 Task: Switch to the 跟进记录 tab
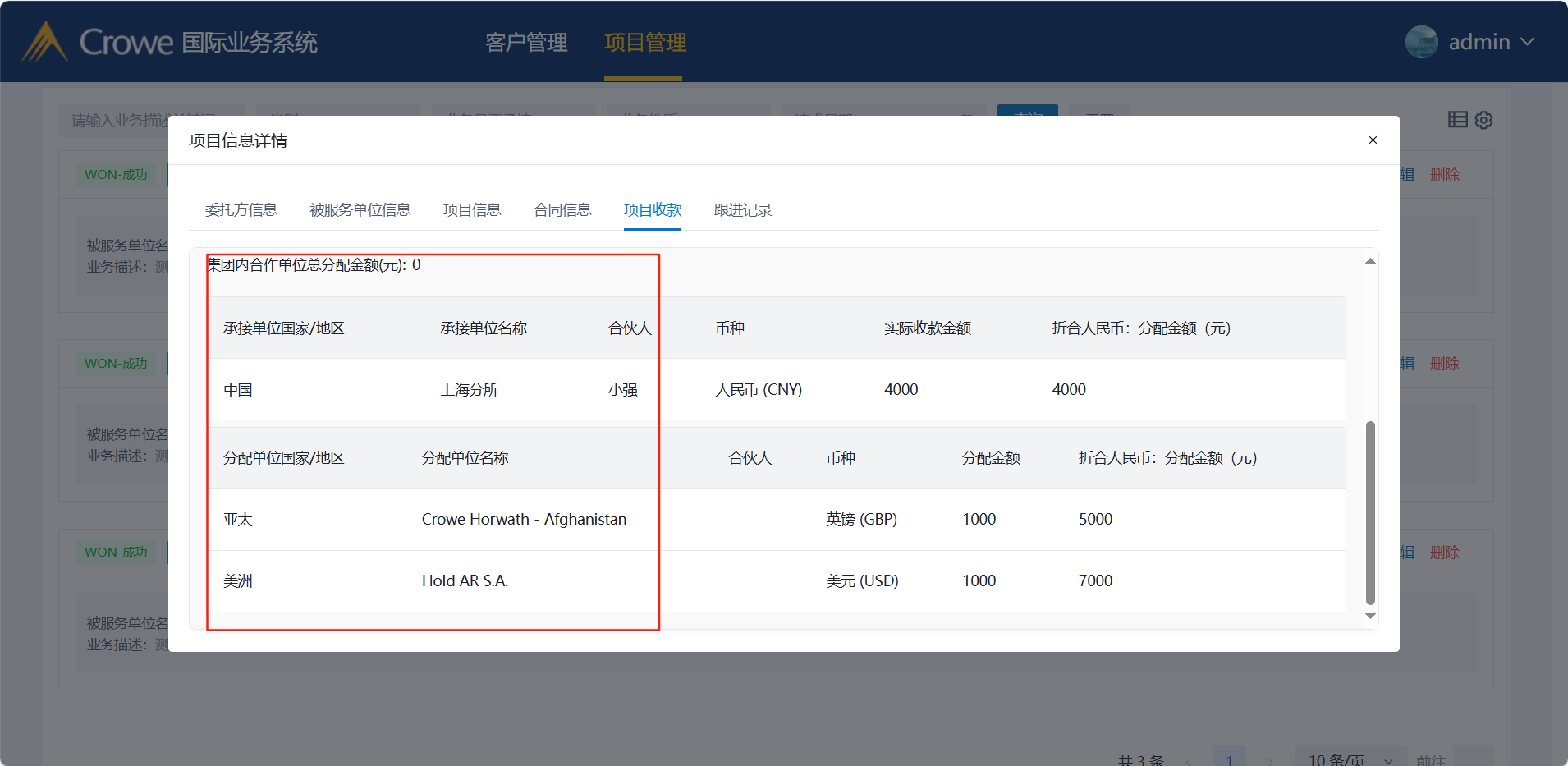click(743, 210)
